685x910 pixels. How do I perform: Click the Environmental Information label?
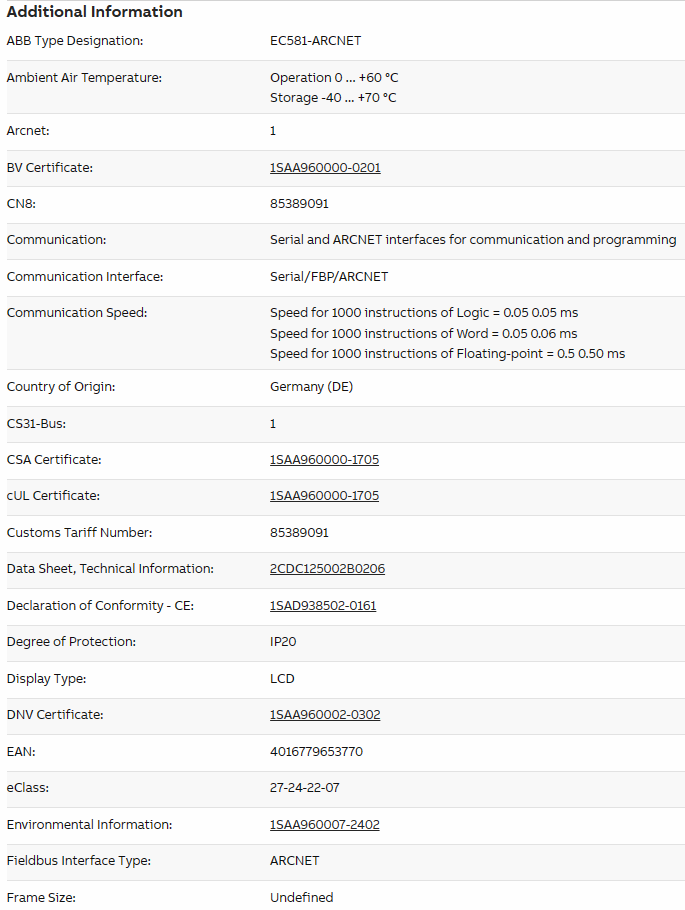click(x=89, y=825)
